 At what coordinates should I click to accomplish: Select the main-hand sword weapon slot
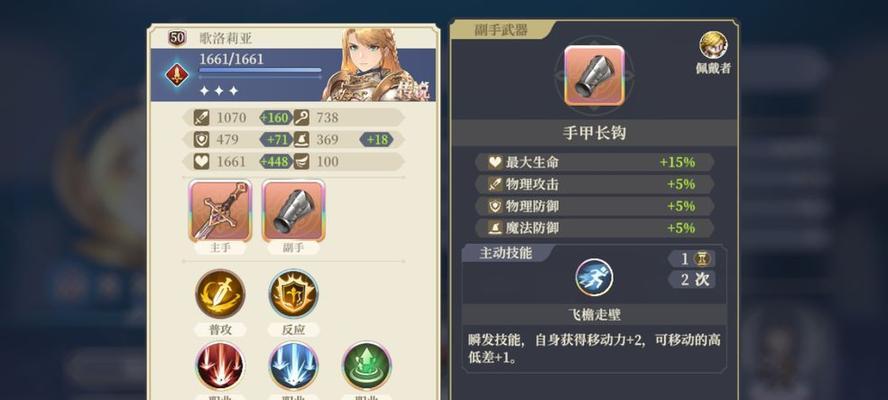[x=220, y=211]
